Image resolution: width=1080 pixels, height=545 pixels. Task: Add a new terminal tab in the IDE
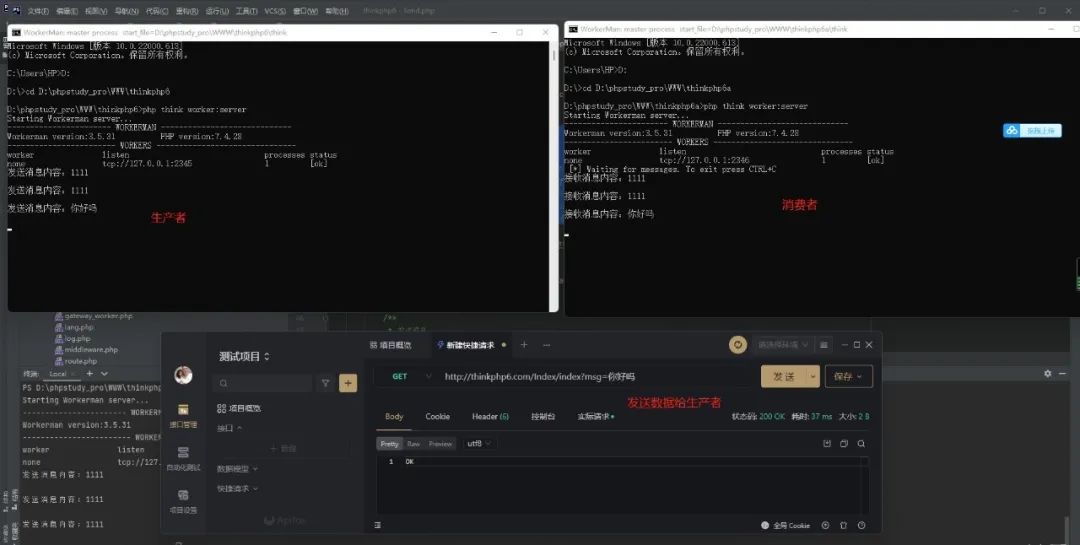click(89, 373)
